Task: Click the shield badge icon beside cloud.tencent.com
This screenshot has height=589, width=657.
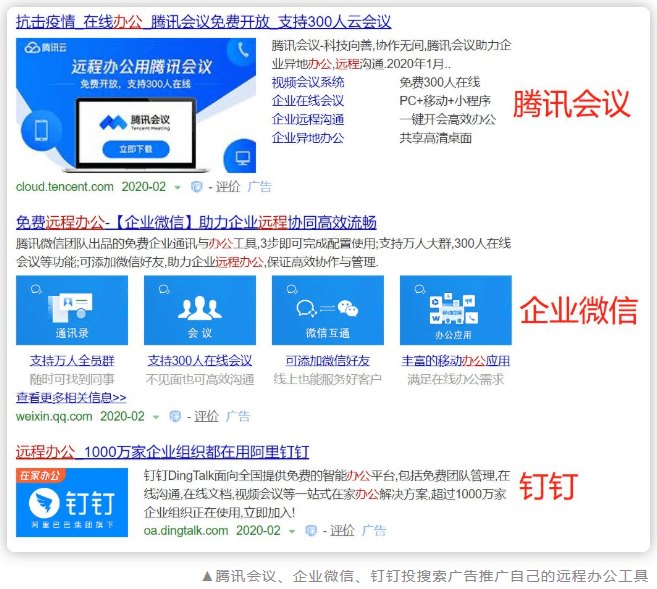Action: 197,187
